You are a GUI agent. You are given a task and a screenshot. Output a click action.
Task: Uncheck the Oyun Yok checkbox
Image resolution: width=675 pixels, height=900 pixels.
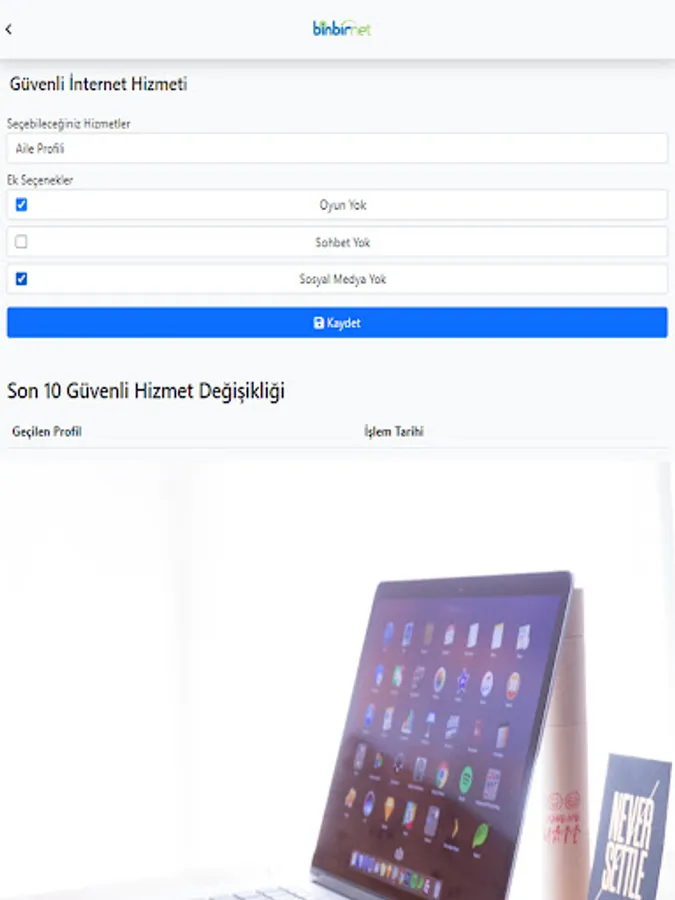point(21,205)
